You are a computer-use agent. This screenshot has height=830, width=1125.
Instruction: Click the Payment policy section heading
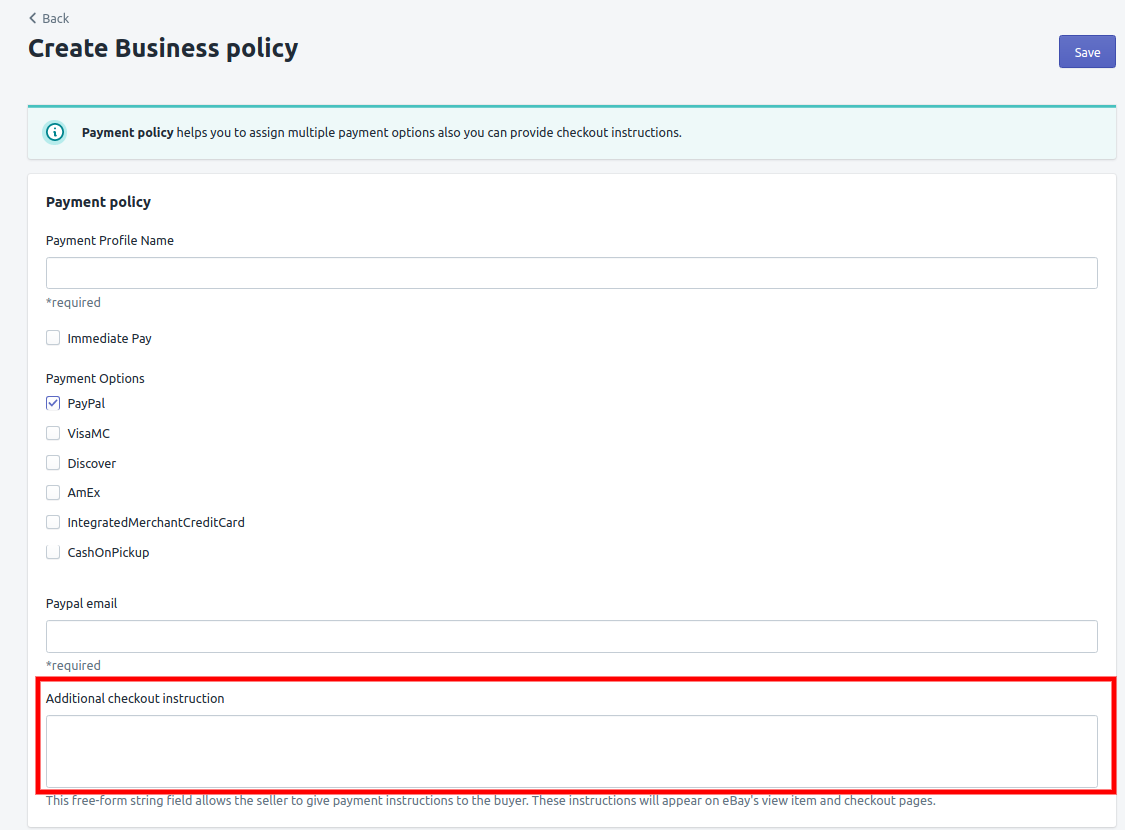(x=98, y=202)
